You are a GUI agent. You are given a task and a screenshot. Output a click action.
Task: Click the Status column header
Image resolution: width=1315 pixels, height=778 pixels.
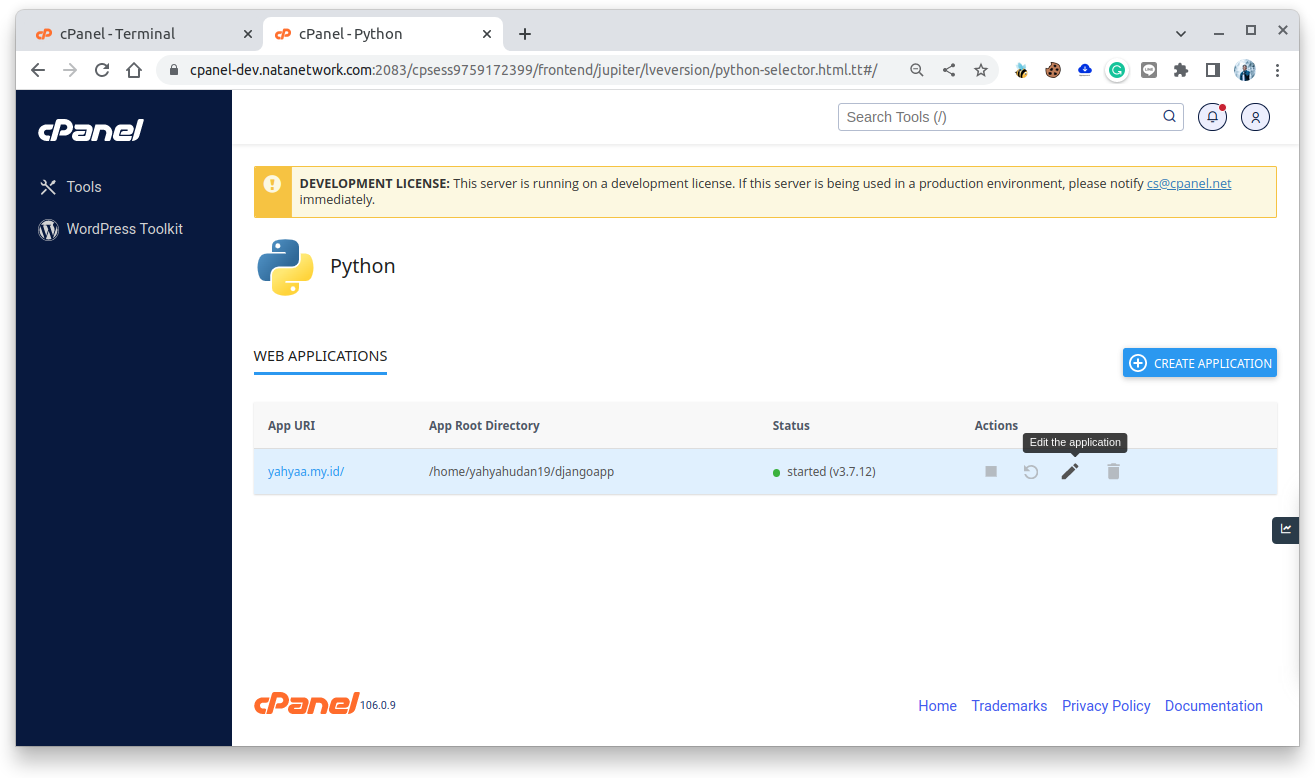click(x=791, y=425)
